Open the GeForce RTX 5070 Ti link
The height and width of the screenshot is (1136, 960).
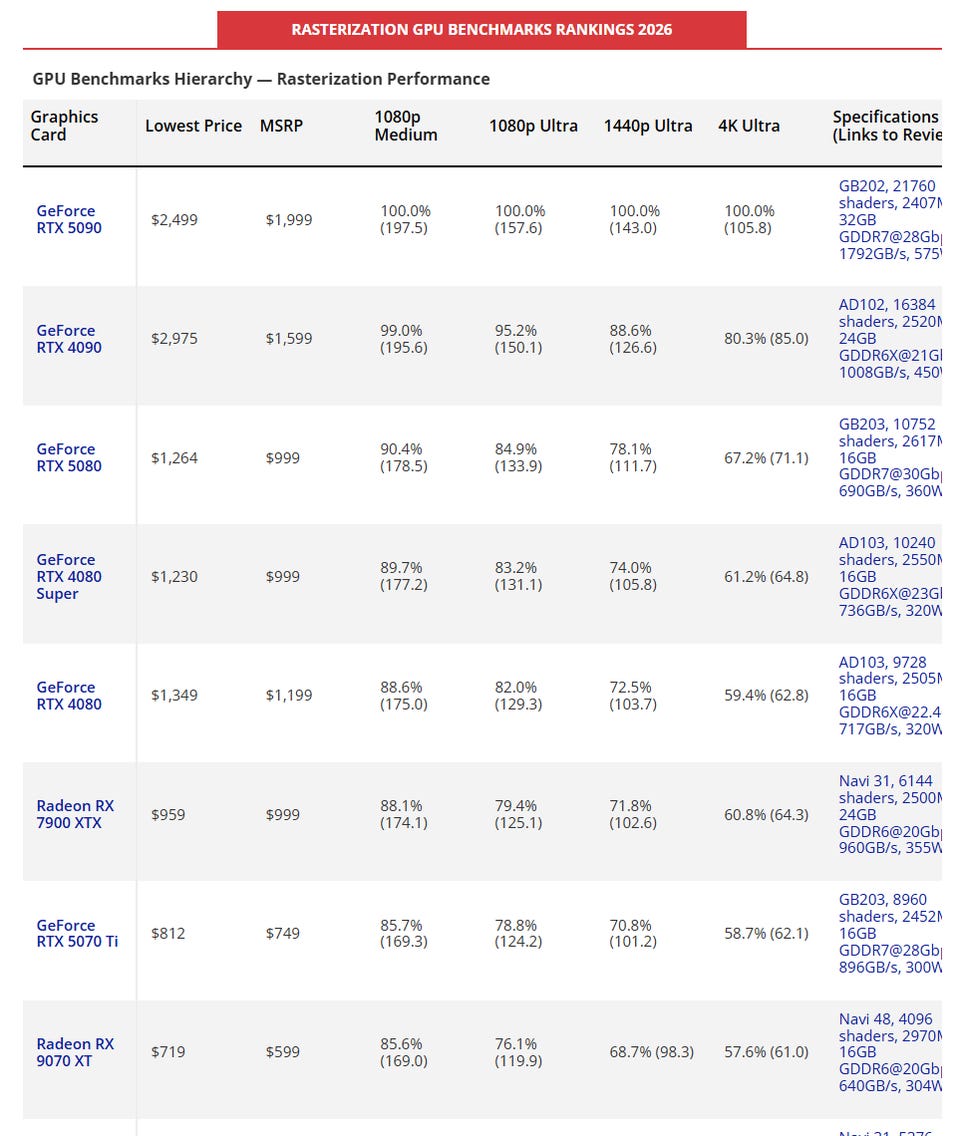pyautogui.click(x=77, y=933)
